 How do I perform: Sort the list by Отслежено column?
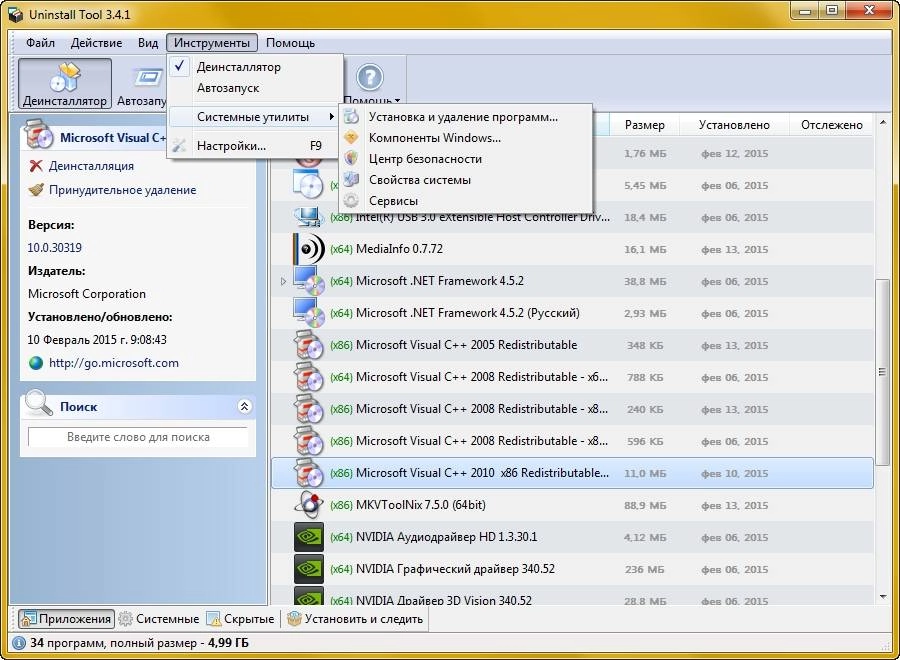832,125
